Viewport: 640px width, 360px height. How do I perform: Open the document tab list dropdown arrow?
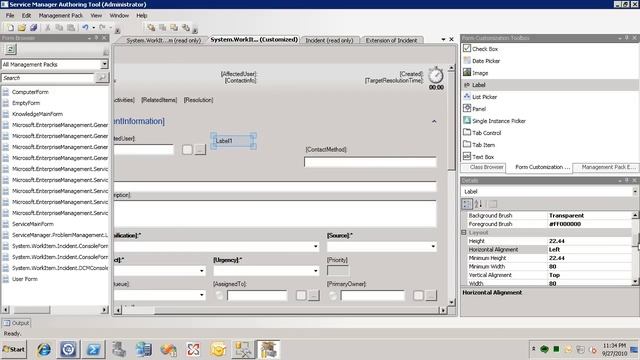click(x=443, y=40)
